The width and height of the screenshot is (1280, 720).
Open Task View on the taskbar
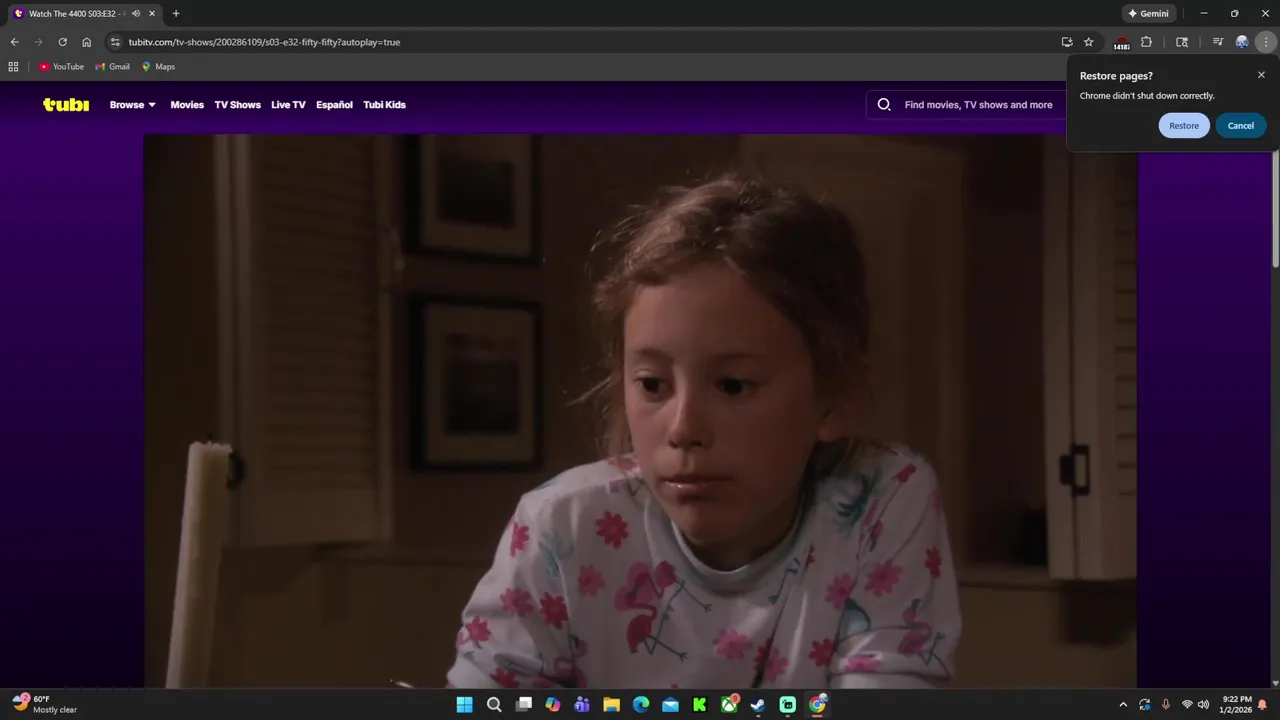[x=523, y=704]
